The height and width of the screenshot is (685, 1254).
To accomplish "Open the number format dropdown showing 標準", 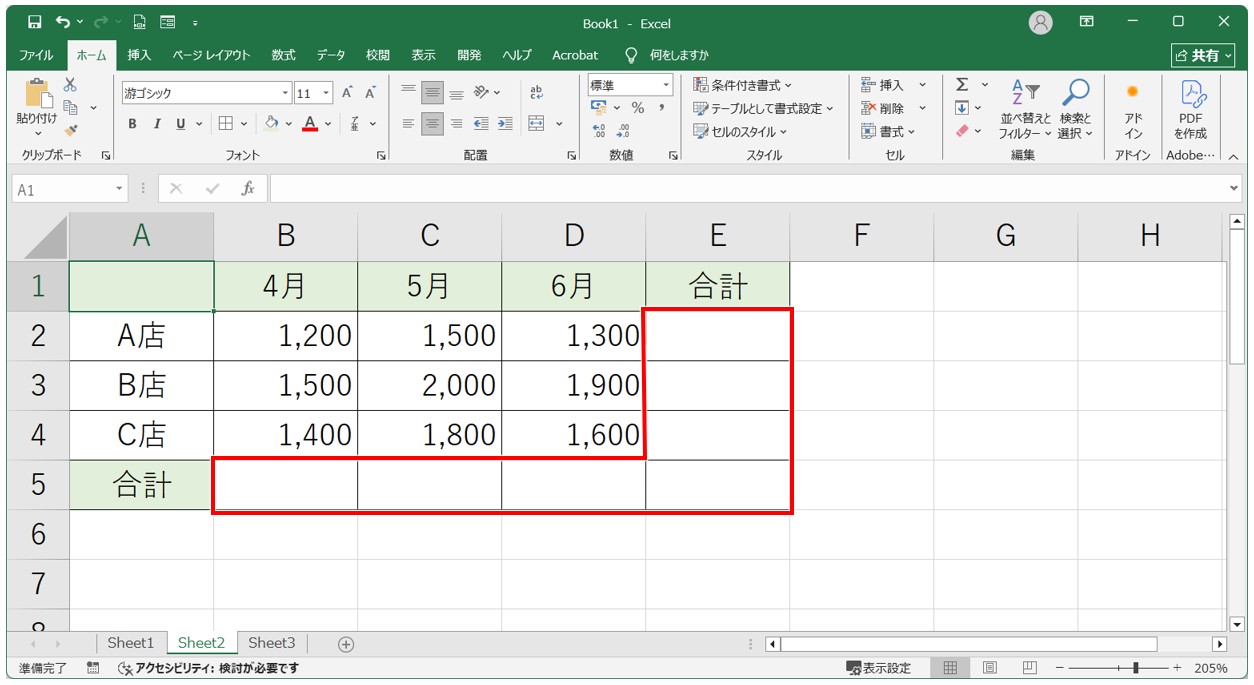I will click(x=665, y=85).
